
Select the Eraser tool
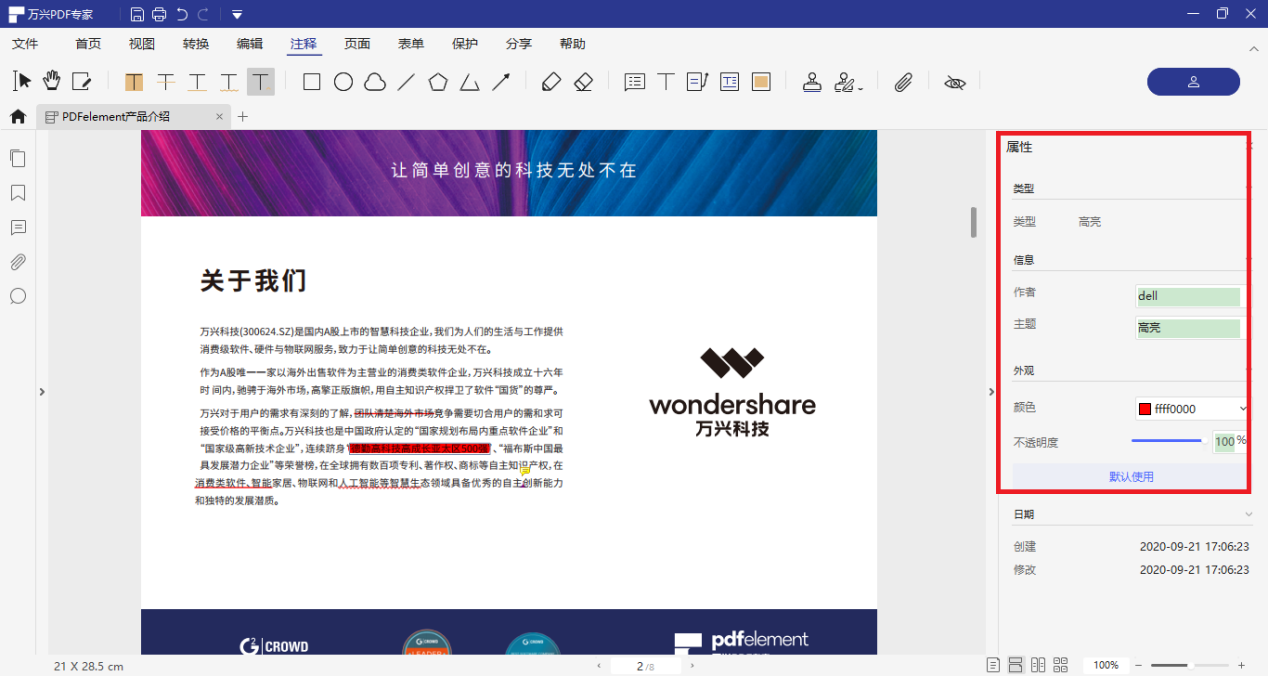[583, 81]
